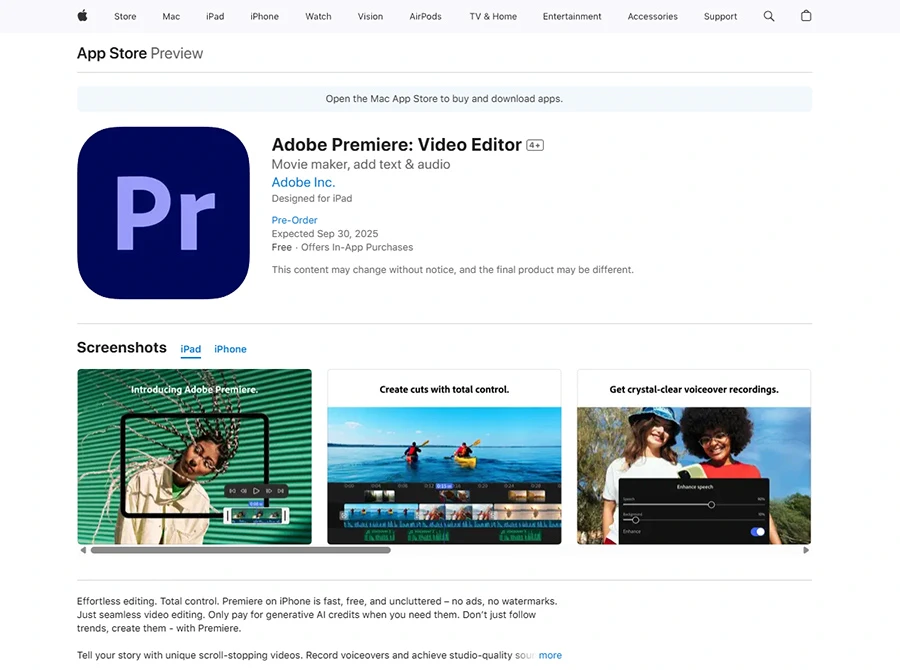Click the shopping bag icon
This screenshot has height=670, width=900.
[x=806, y=16]
